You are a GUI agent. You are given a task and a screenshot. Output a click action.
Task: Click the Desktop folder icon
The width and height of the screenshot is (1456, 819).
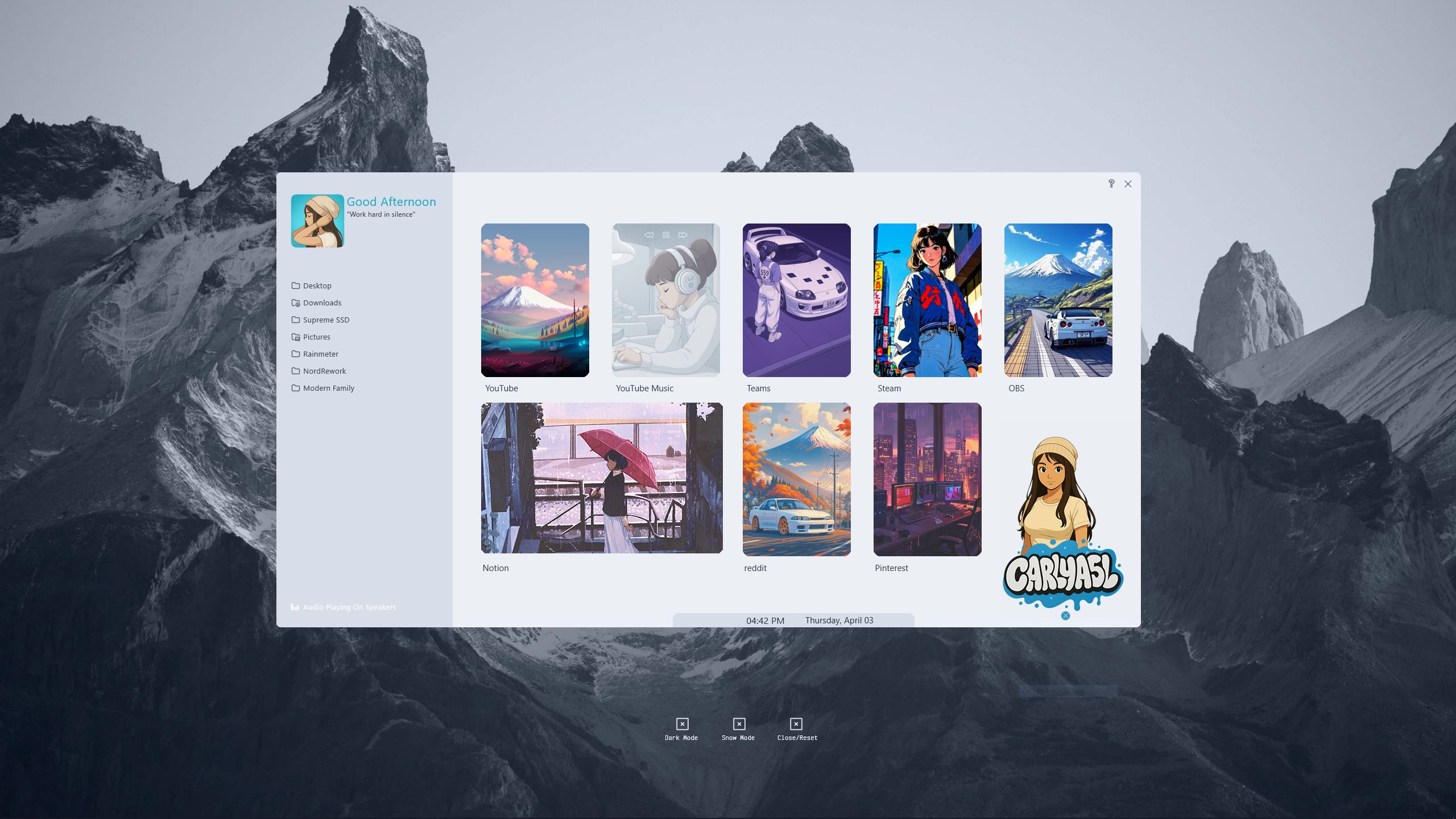click(x=296, y=286)
